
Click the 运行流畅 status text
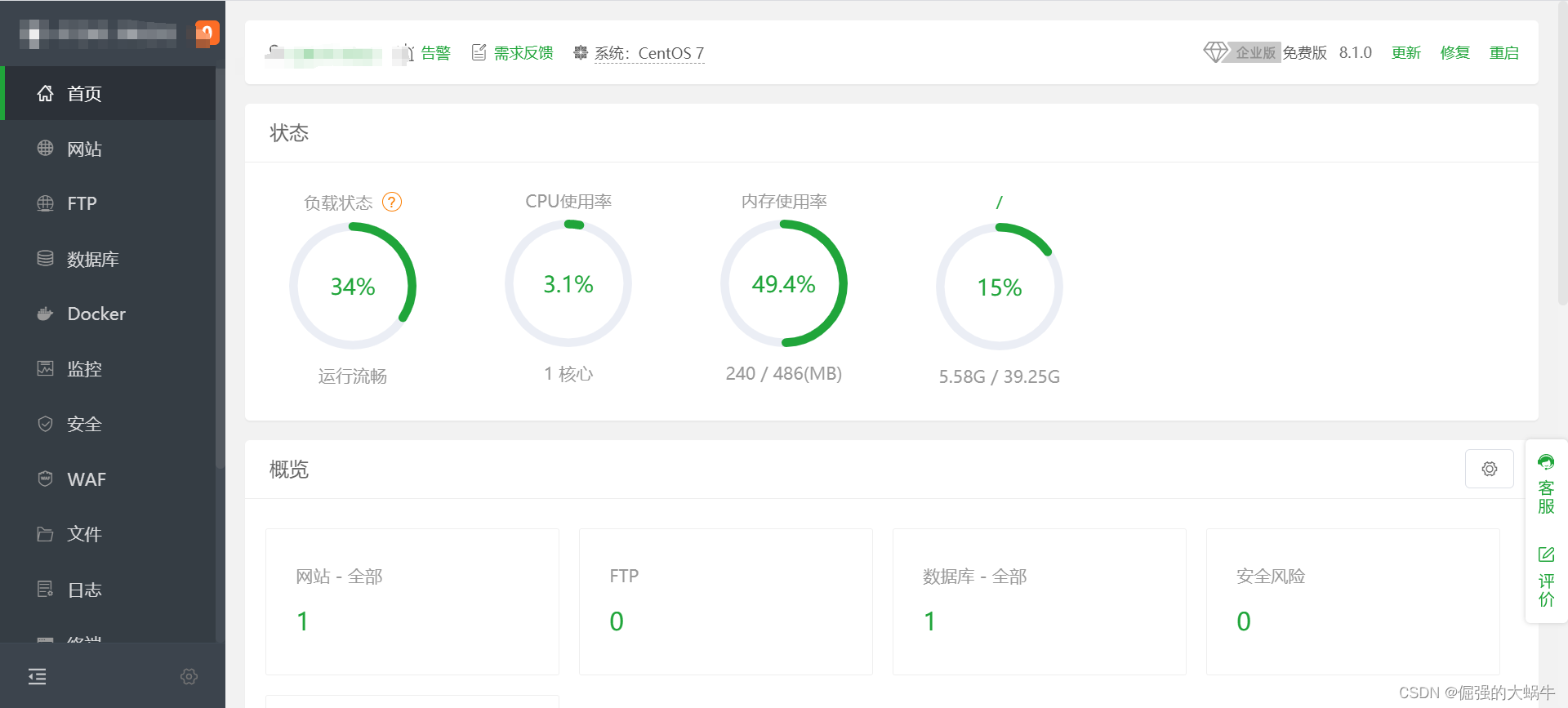pos(353,376)
